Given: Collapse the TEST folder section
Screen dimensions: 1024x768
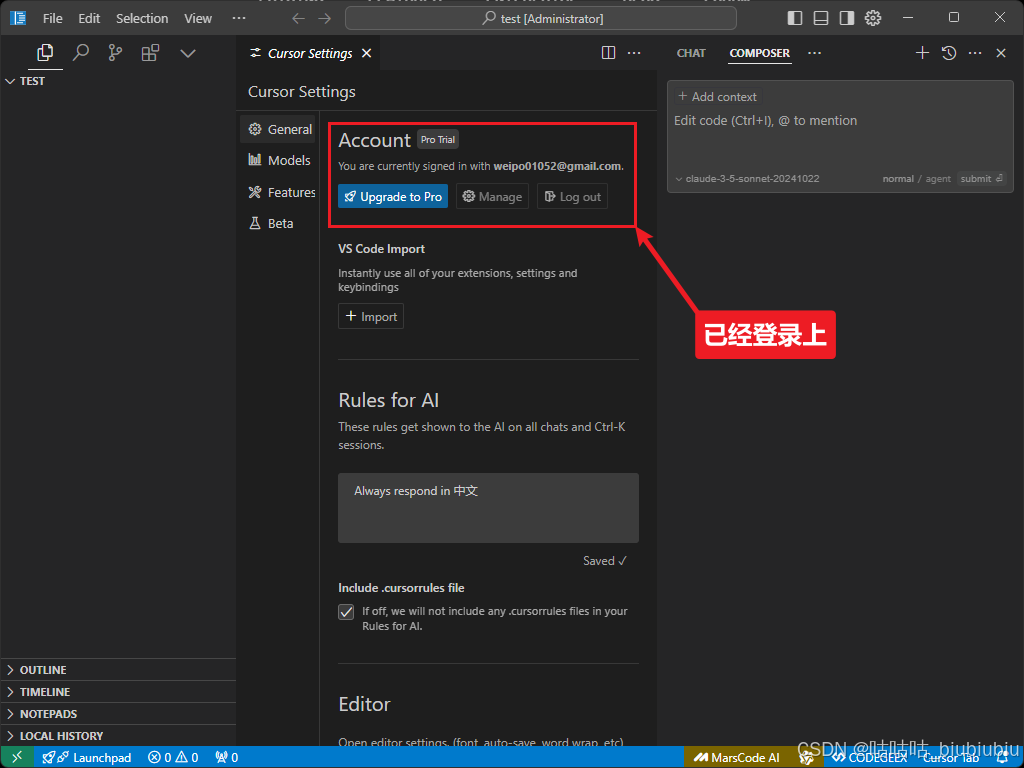Looking at the screenshot, I should 118,81.
